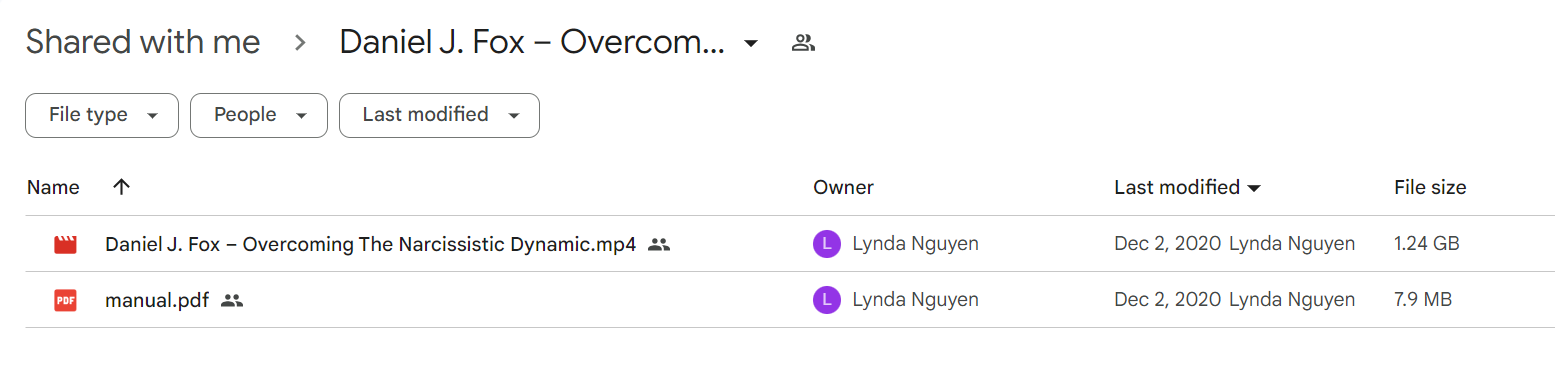Click the shared icon beside the mp4 filename
Screen dimensions: 1555x392
coord(659,244)
